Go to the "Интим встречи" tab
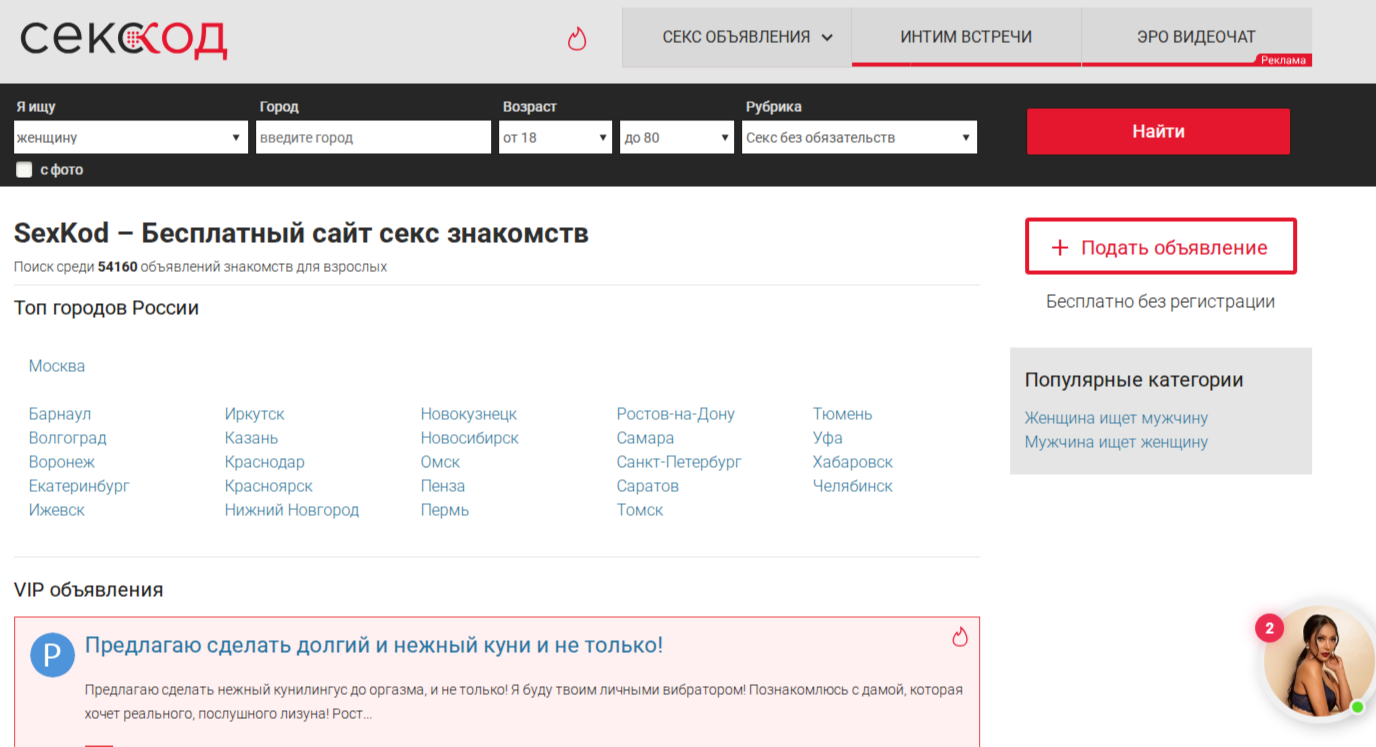Screen dimensions: 1376x747 [966, 37]
